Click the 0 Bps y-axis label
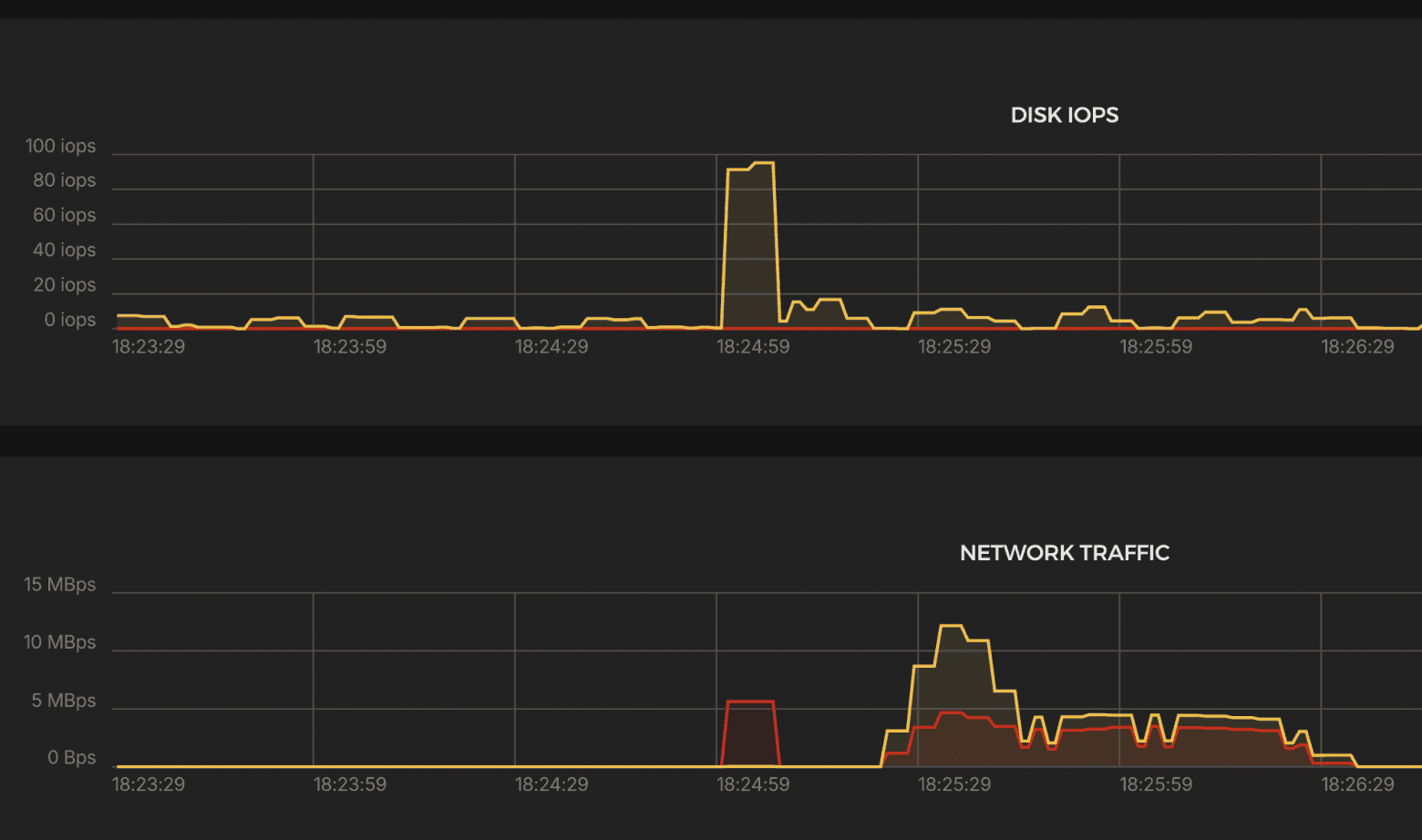The width and height of the screenshot is (1422, 840). [71, 758]
